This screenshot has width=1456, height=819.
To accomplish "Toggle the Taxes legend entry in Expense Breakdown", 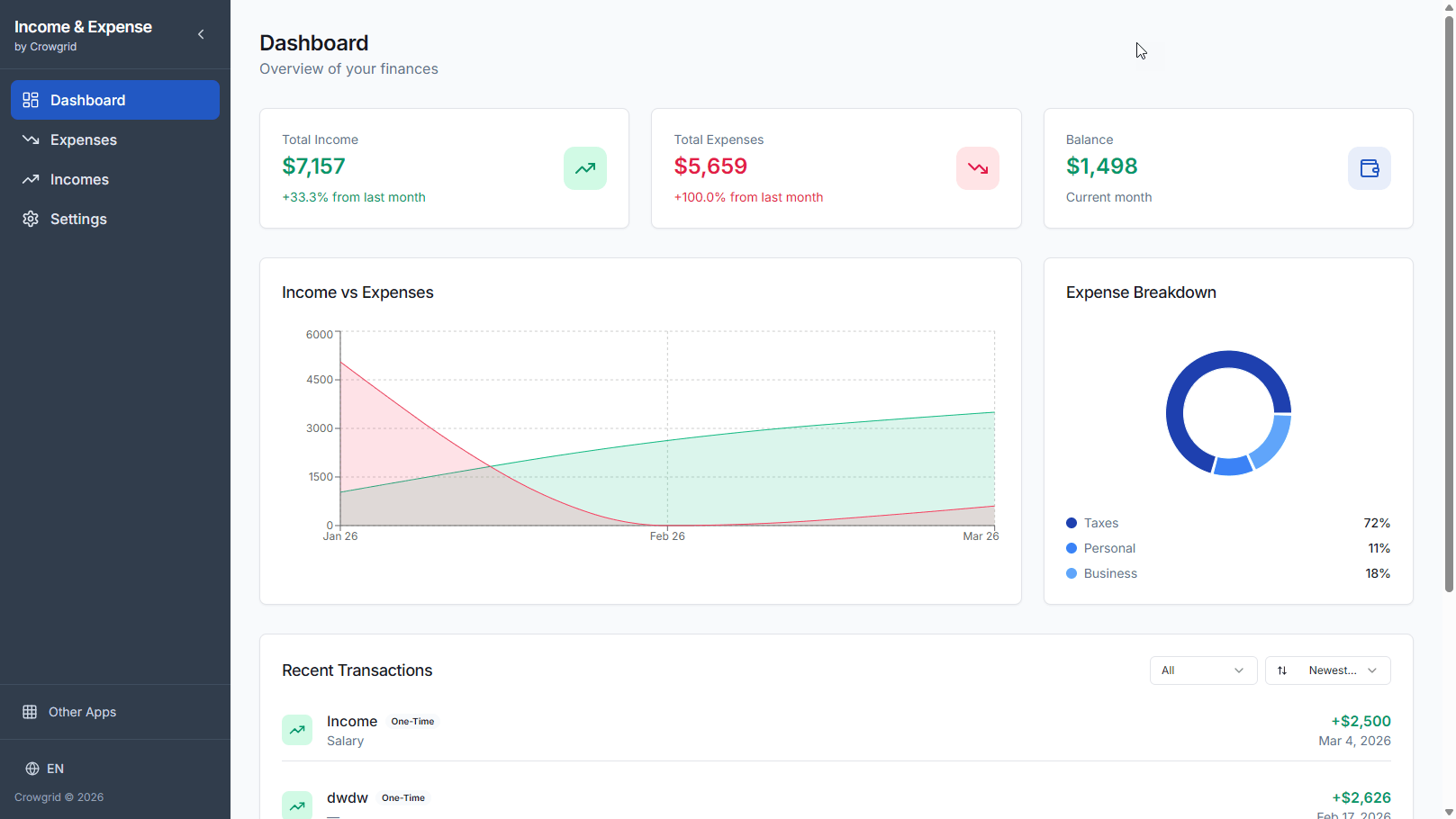I will (1100, 523).
